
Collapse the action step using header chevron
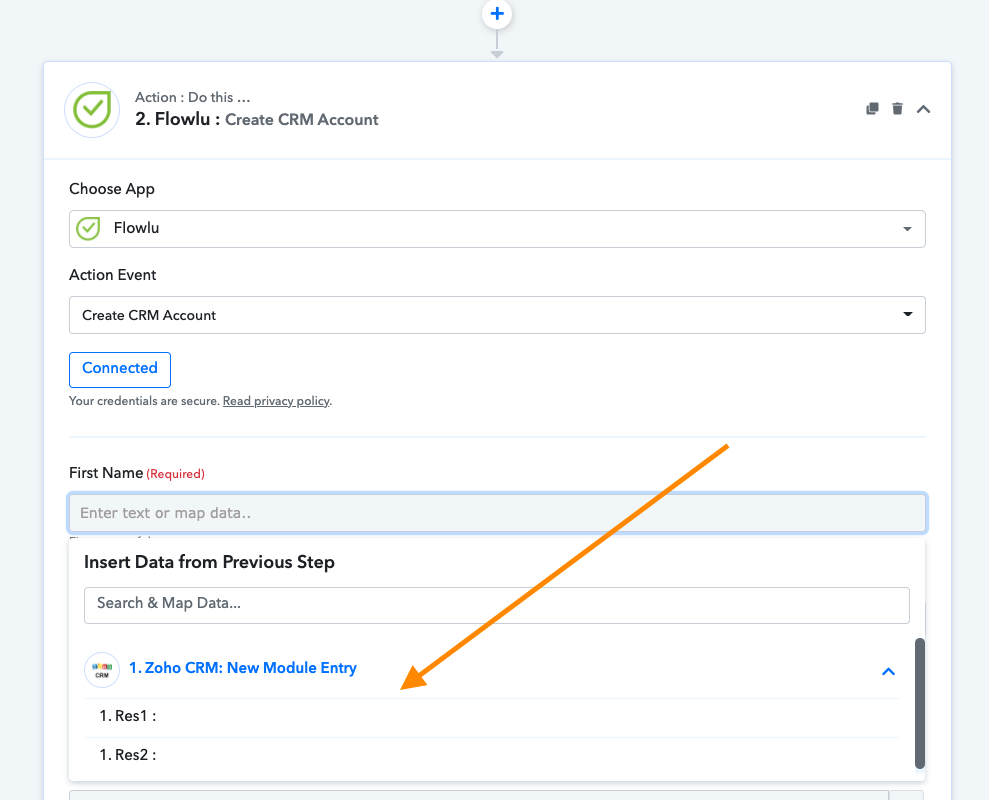[x=923, y=109]
